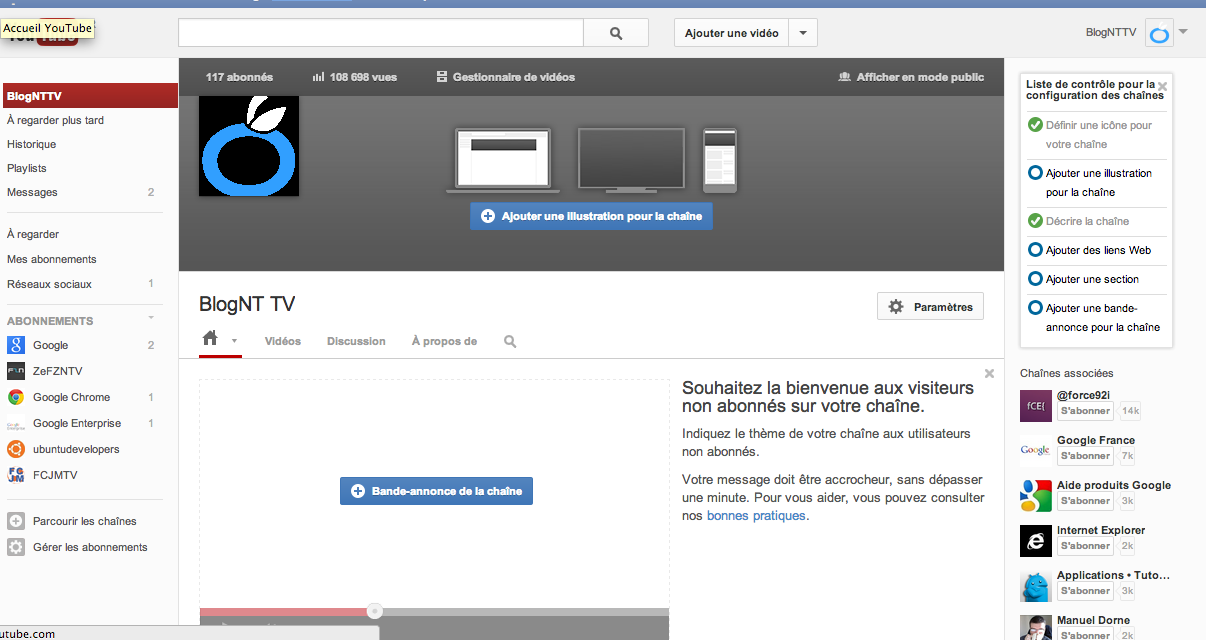Expand the Ajouter une vidéo dropdown arrow

tap(803, 33)
